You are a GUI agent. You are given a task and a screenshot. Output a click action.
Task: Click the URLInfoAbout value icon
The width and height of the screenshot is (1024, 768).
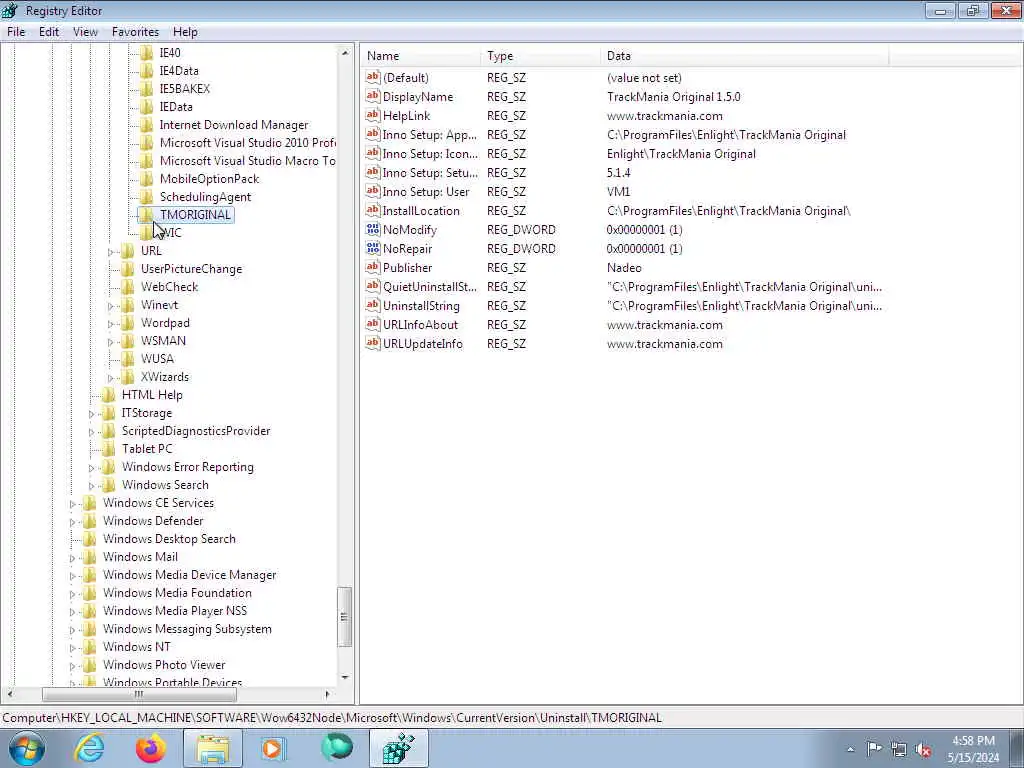[x=373, y=324]
